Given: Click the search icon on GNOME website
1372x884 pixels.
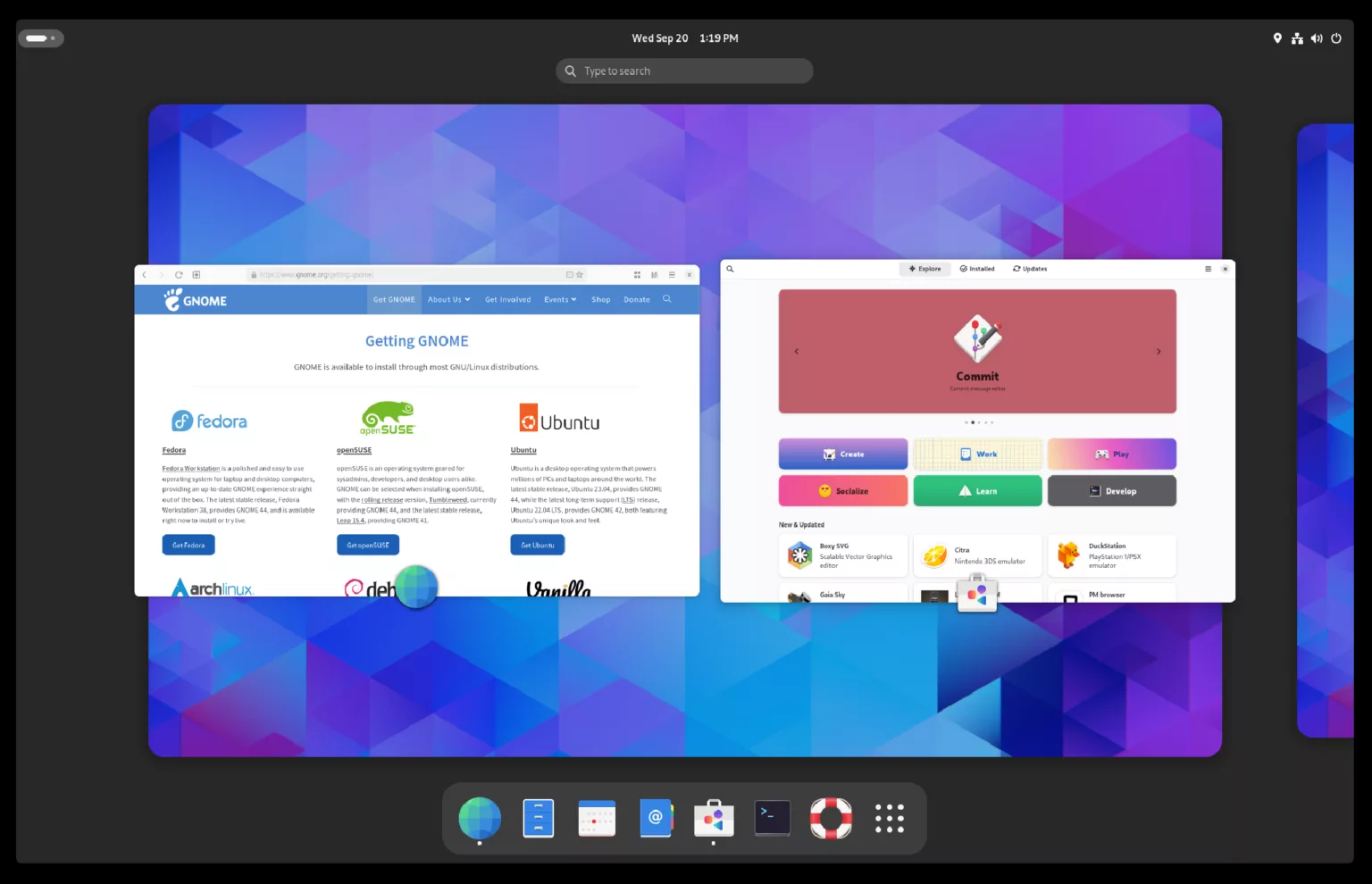Looking at the screenshot, I should point(666,299).
